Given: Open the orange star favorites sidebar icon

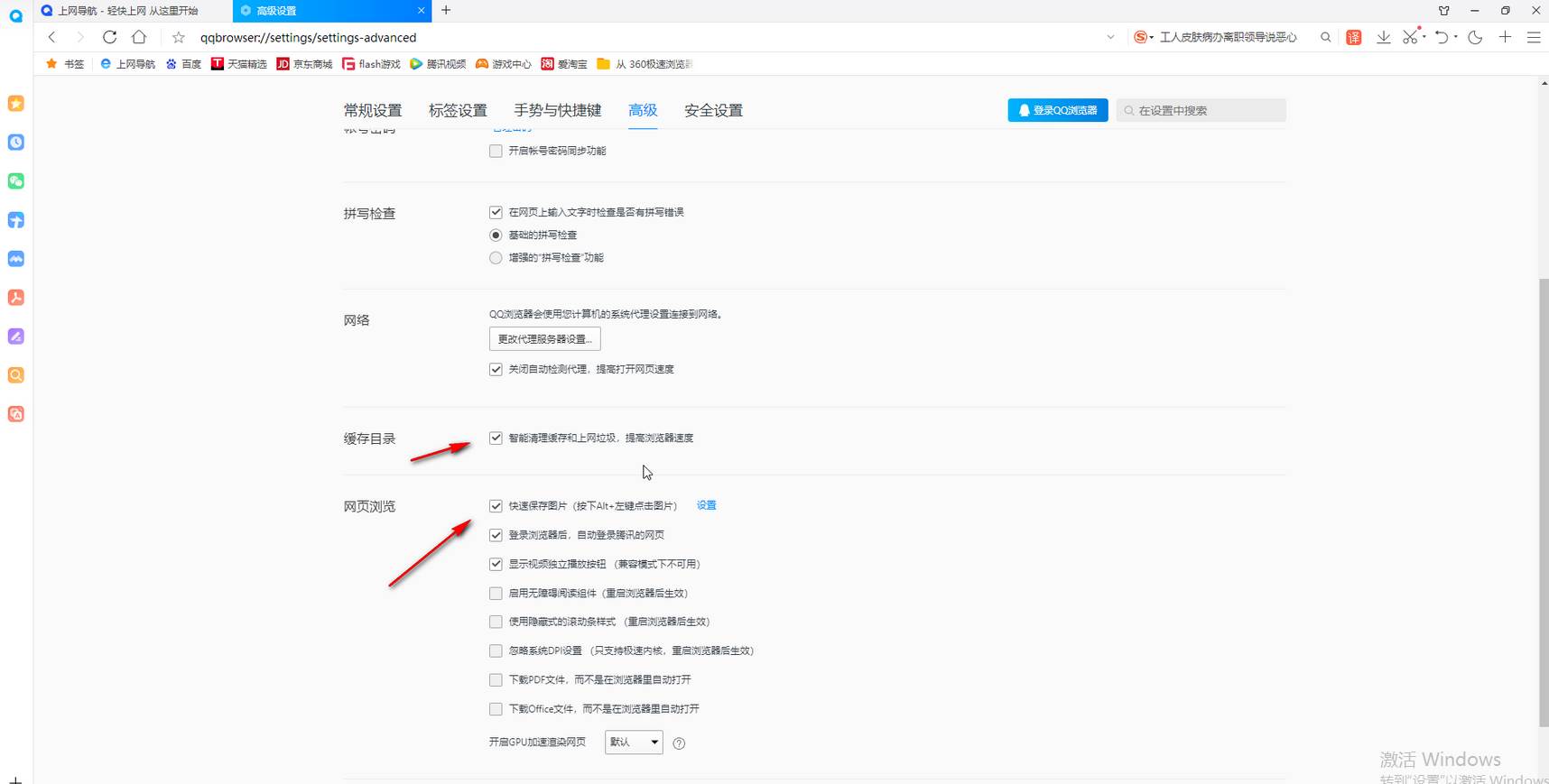Looking at the screenshot, I should 16,104.
